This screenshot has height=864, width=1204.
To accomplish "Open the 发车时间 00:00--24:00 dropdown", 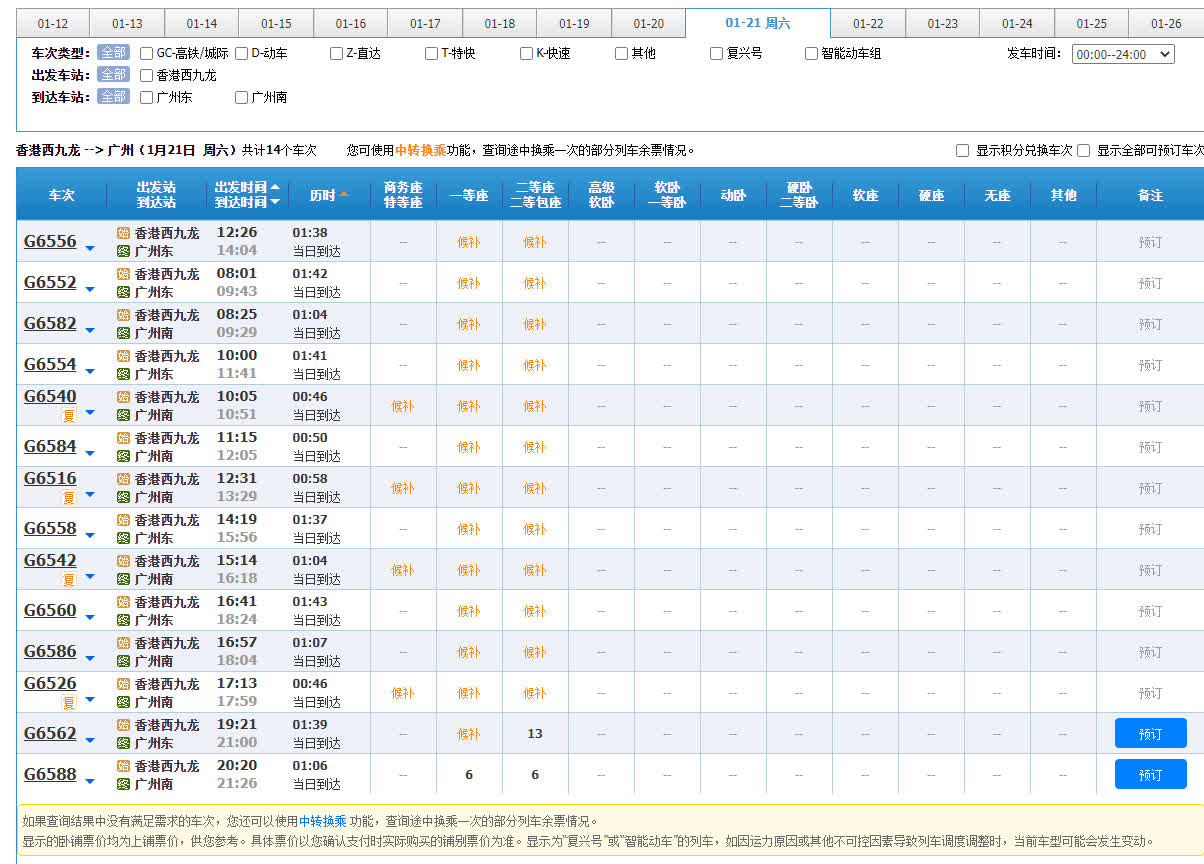I will pyautogui.click(x=1122, y=54).
